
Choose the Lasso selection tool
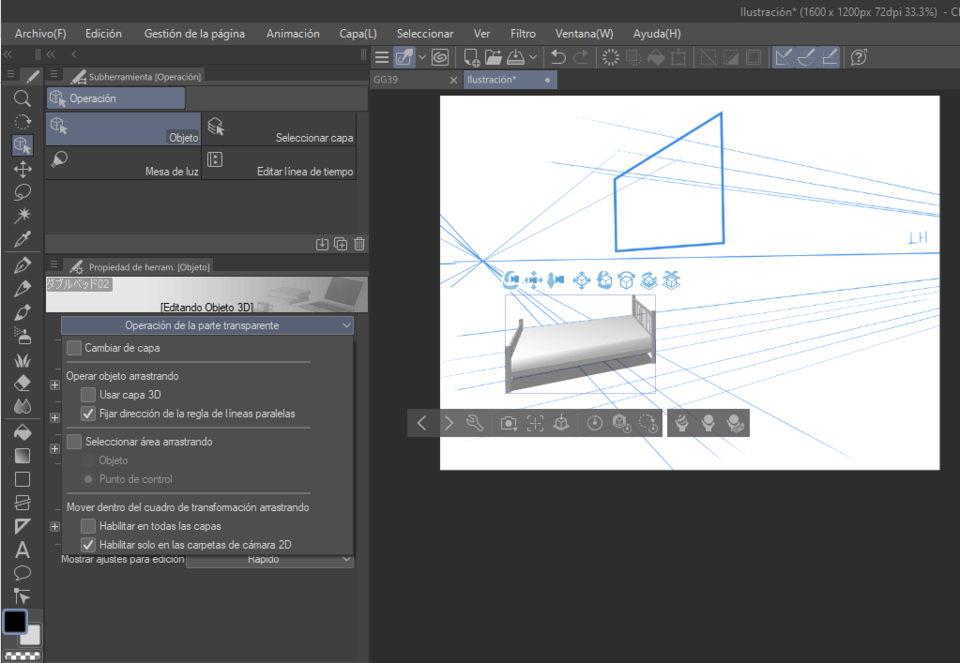click(23, 193)
